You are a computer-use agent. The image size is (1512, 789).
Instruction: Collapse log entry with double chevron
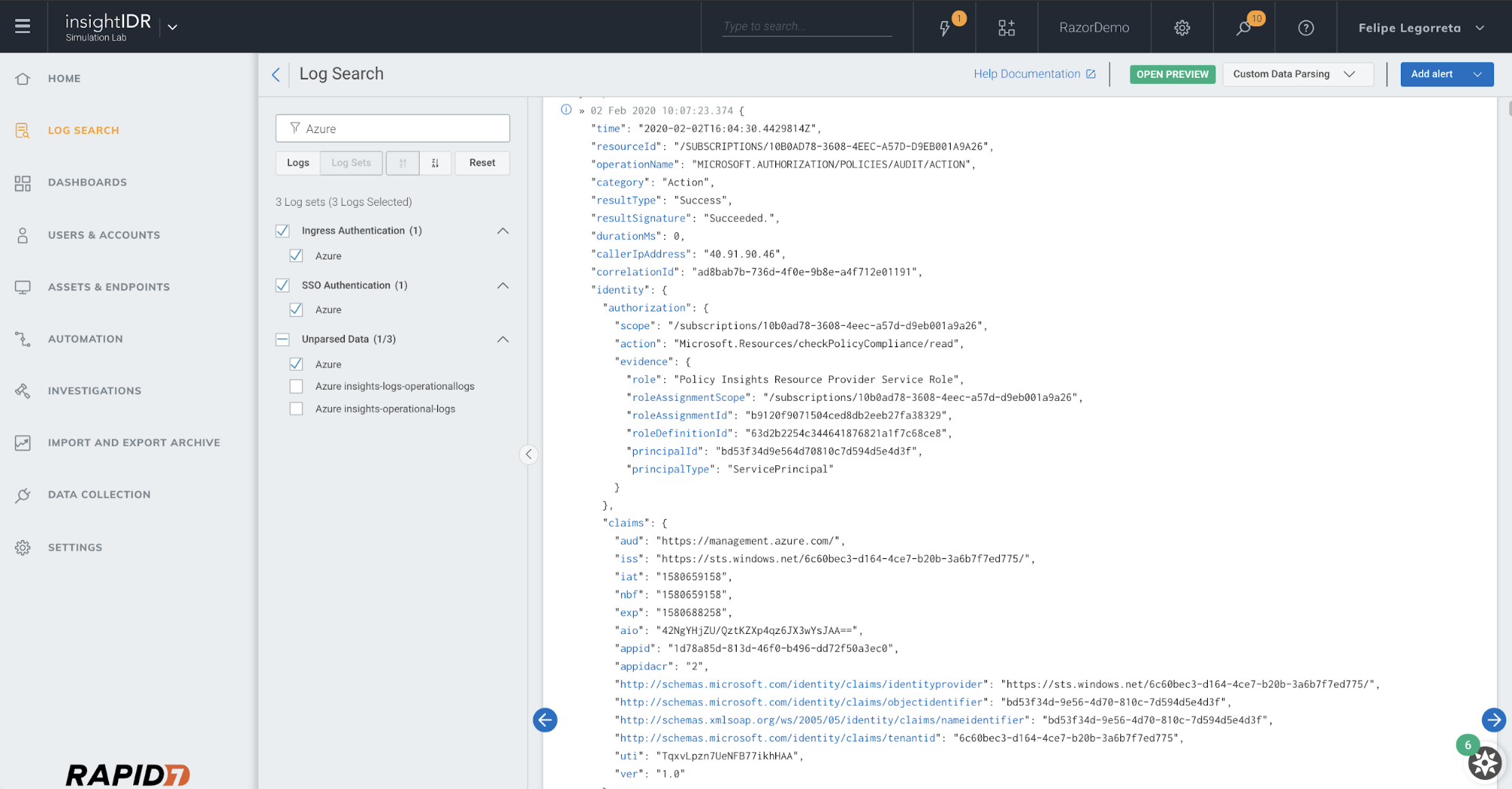coord(582,111)
